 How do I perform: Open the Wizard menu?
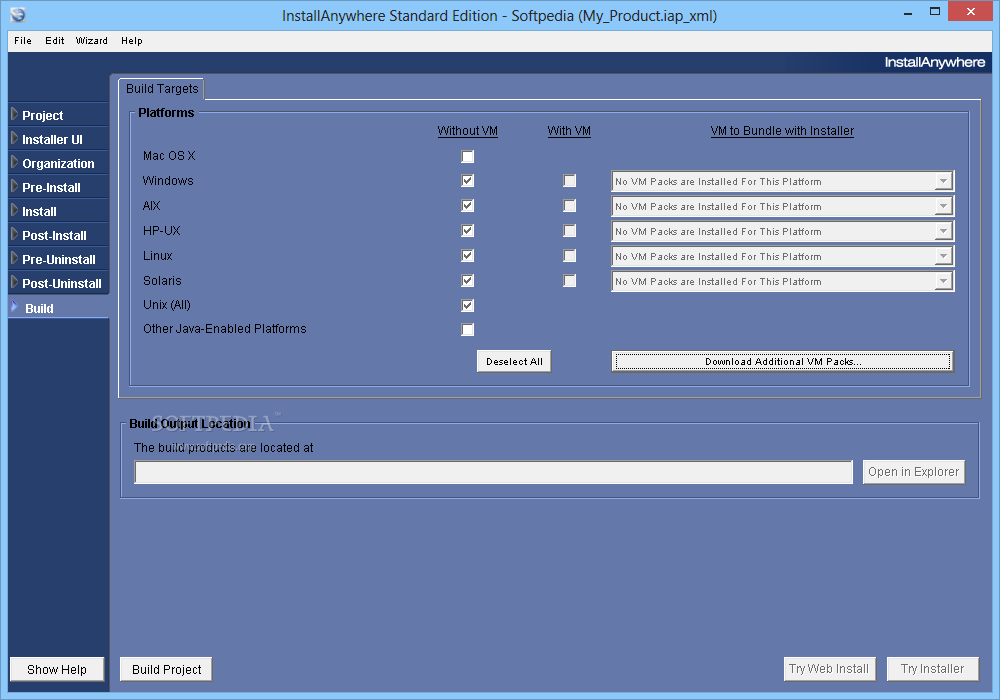coord(91,41)
